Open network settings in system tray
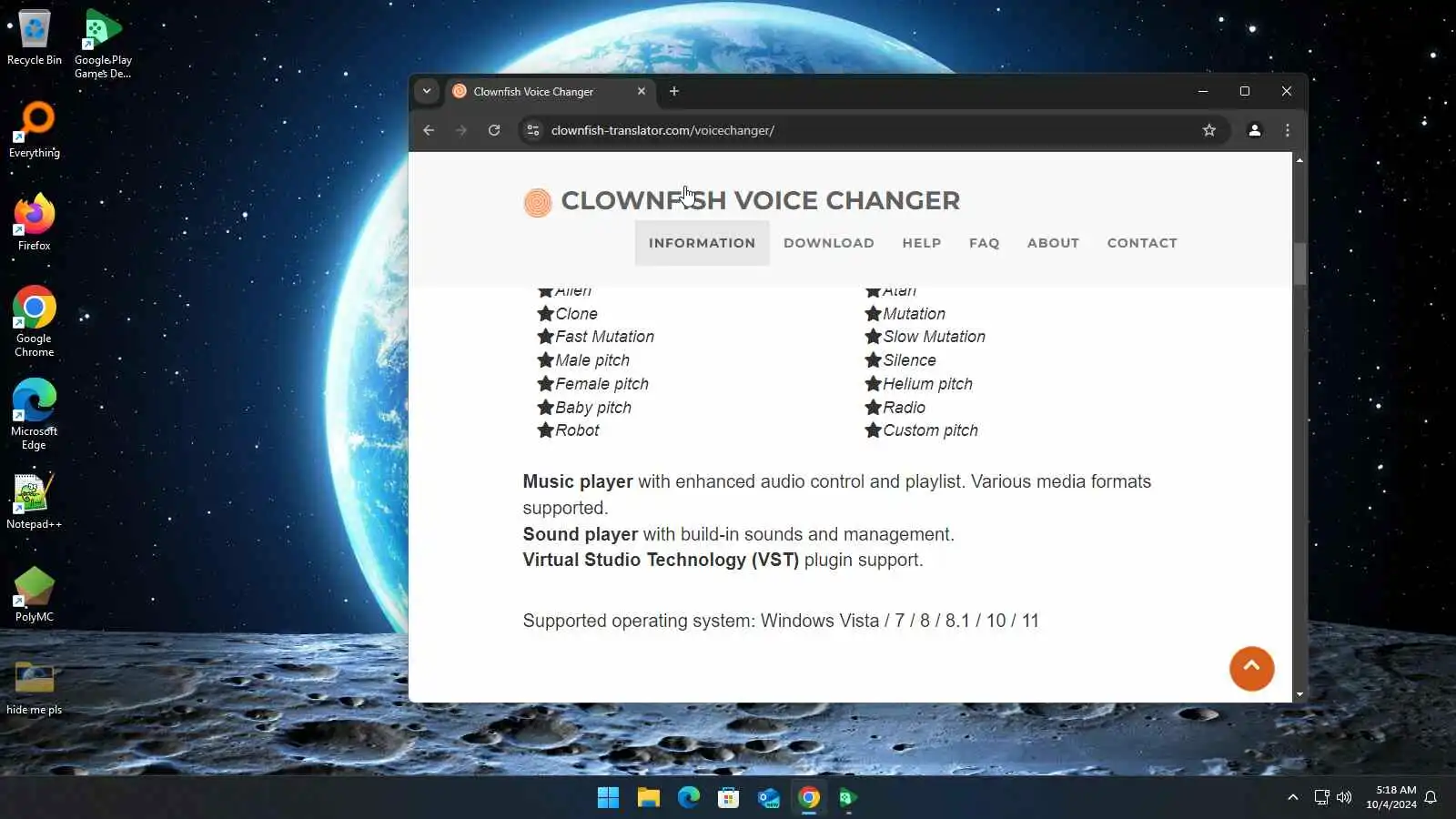This screenshot has width=1456, height=819. click(1322, 797)
